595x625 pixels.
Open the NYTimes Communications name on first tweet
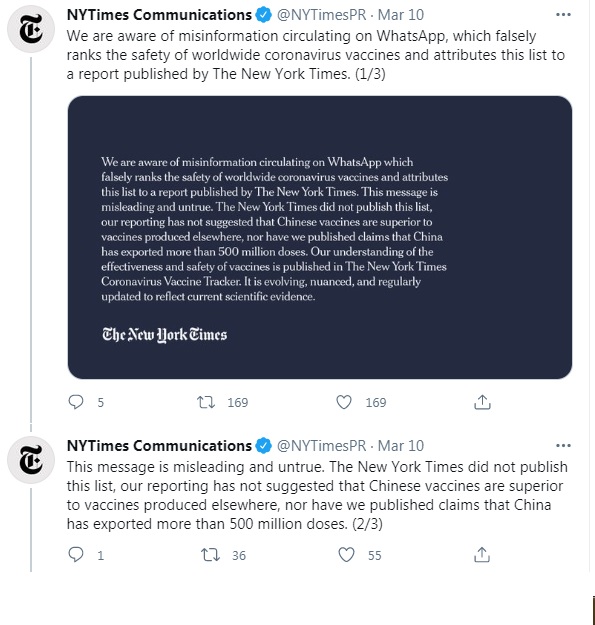(x=159, y=15)
